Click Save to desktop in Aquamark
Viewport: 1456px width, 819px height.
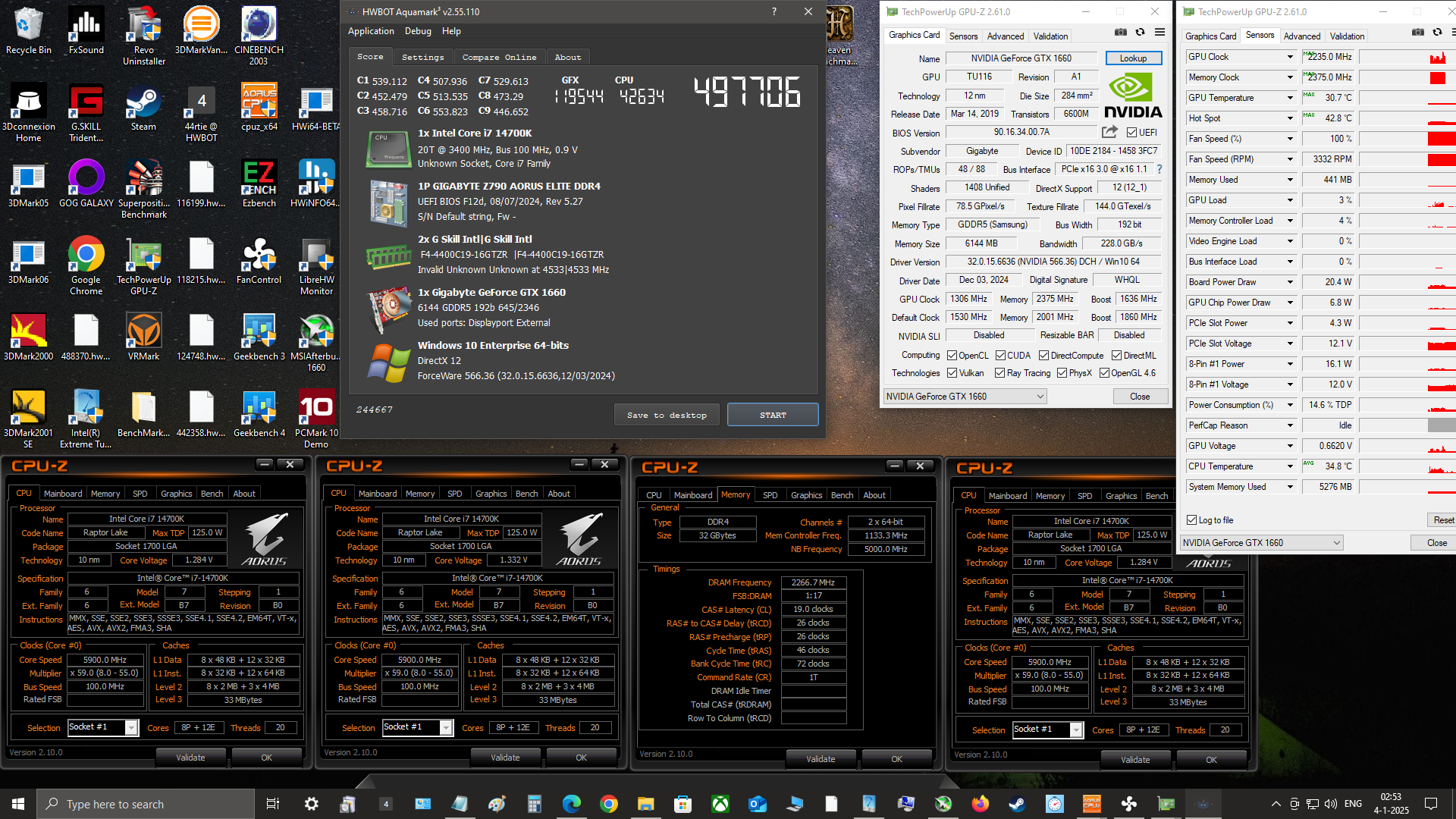point(667,415)
